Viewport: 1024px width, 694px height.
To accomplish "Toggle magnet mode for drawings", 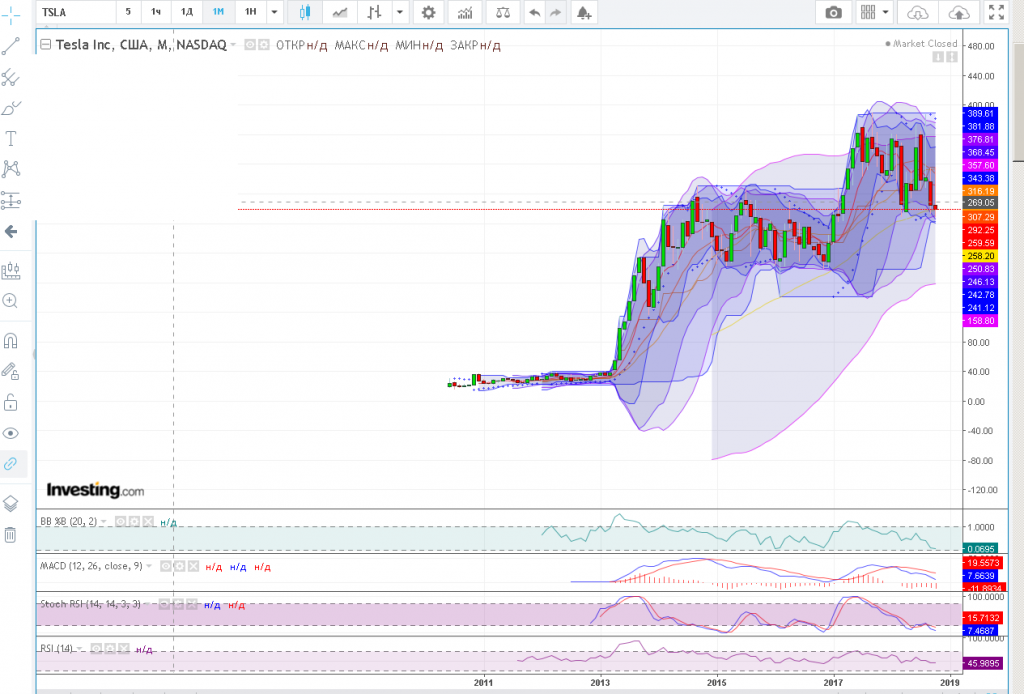I will pos(11,341).
